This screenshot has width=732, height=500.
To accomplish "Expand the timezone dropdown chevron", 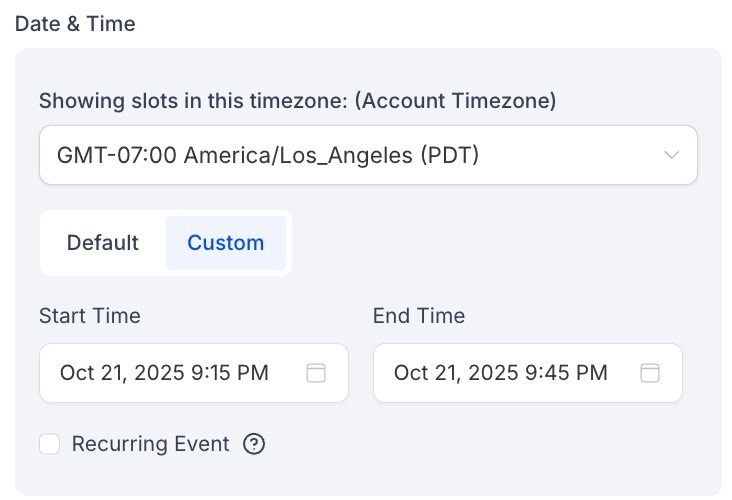I will coord(671,155).
